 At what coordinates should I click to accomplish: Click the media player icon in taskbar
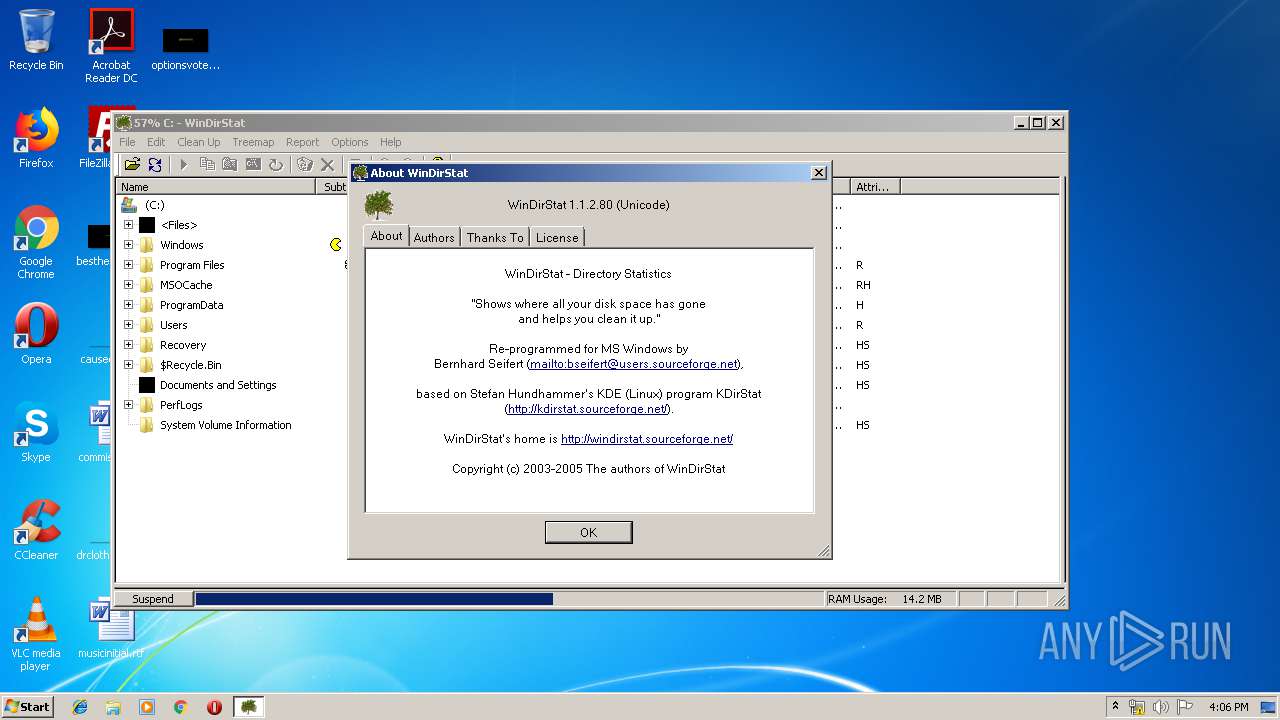(x=147, y=707)
